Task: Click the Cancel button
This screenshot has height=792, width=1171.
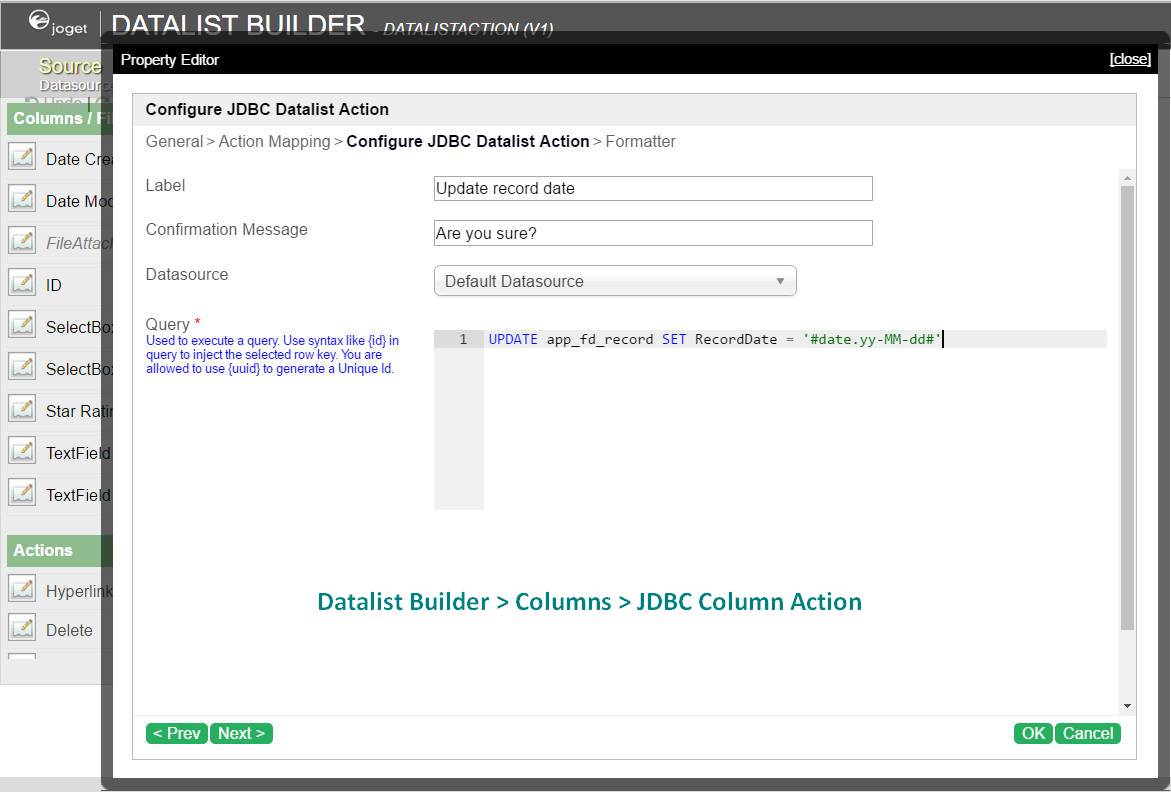Action: [x=1088, y=733]
